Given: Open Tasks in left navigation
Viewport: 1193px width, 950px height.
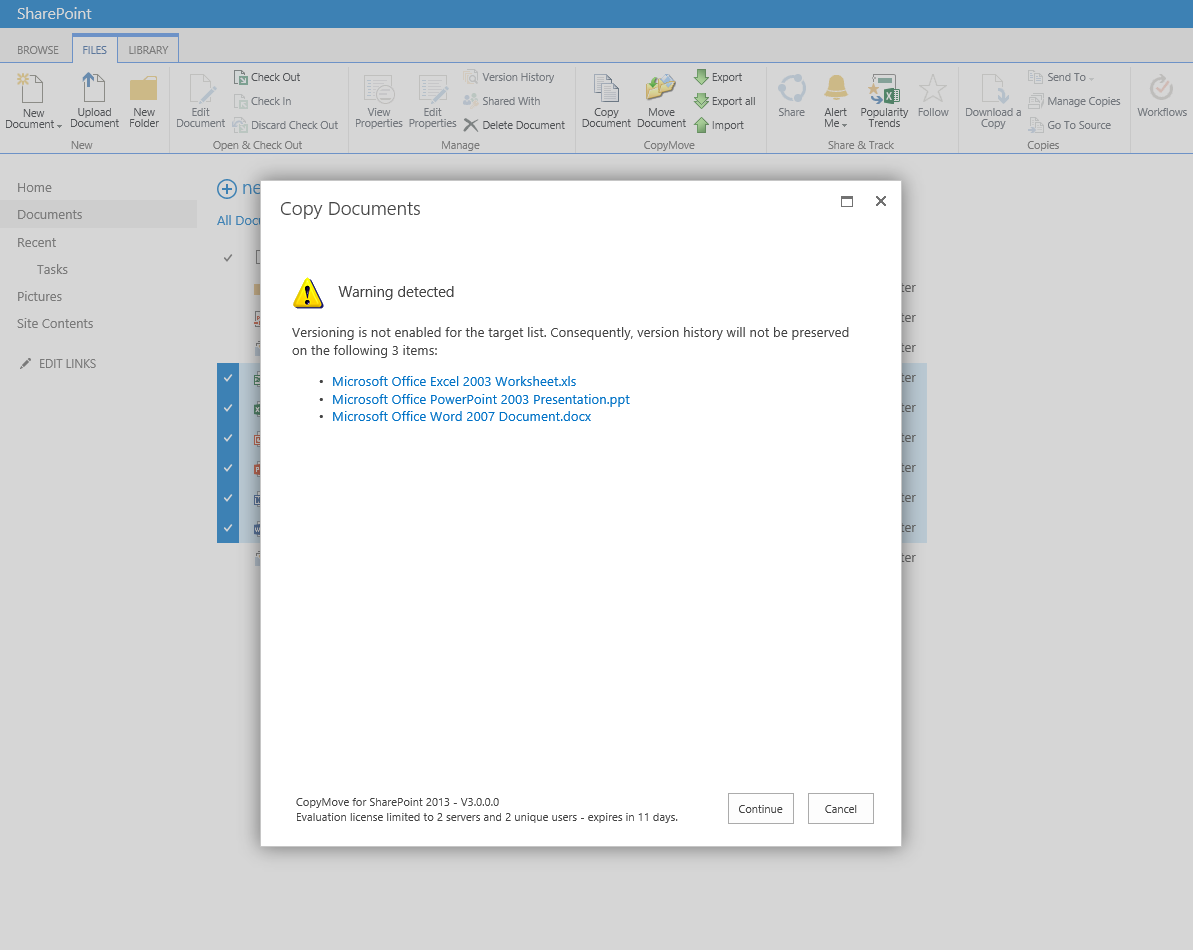Looking at the screenshot, I should click(x=52, y=269).
